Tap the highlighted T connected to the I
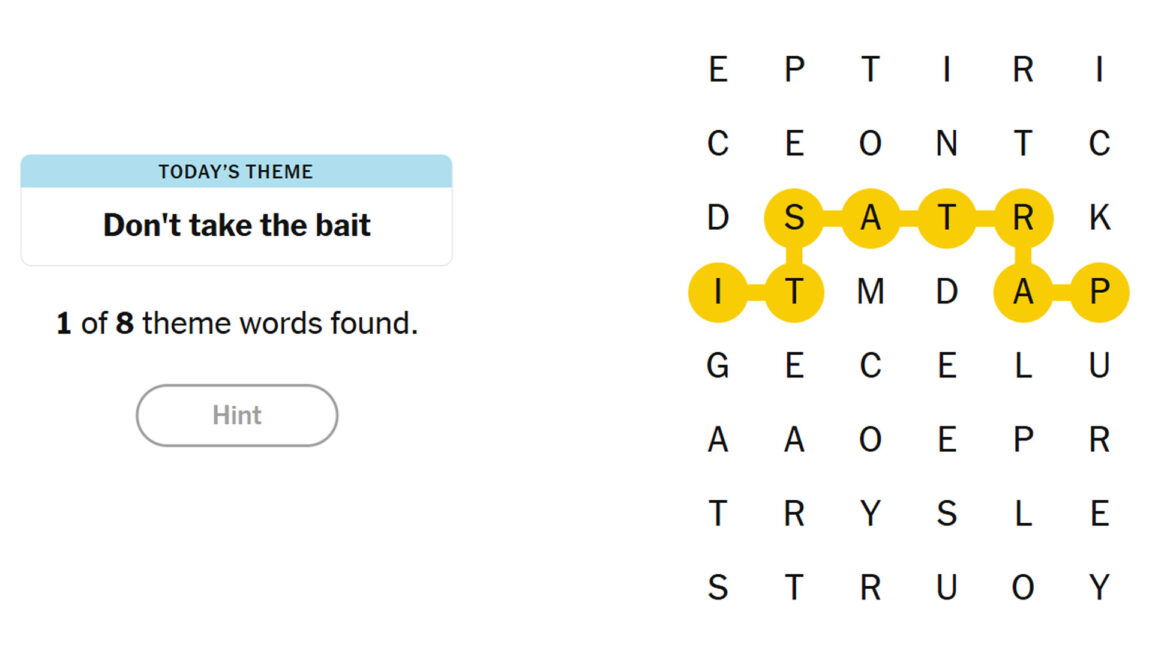The width and height of the screenshot is (1152, 648). (794, 292)
